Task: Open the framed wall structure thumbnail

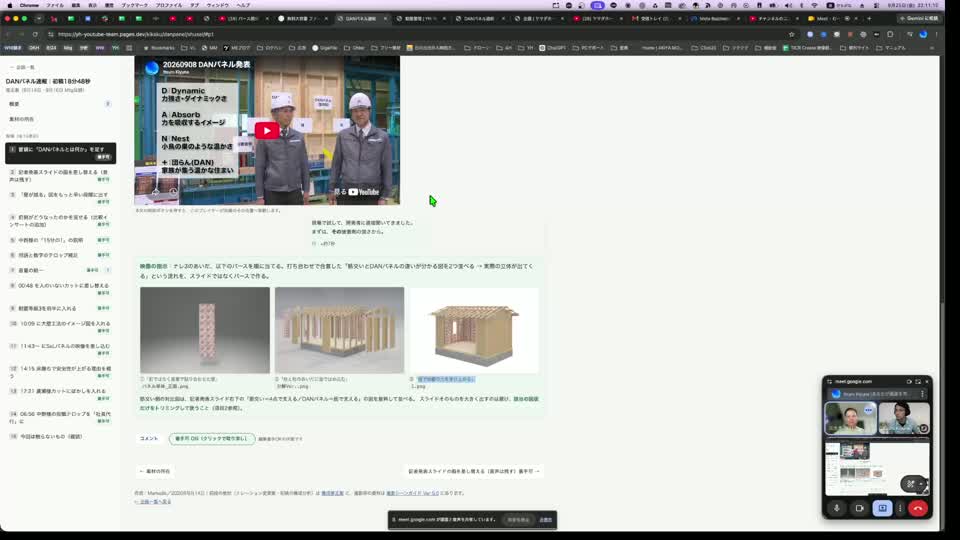Action: point(339,330)
